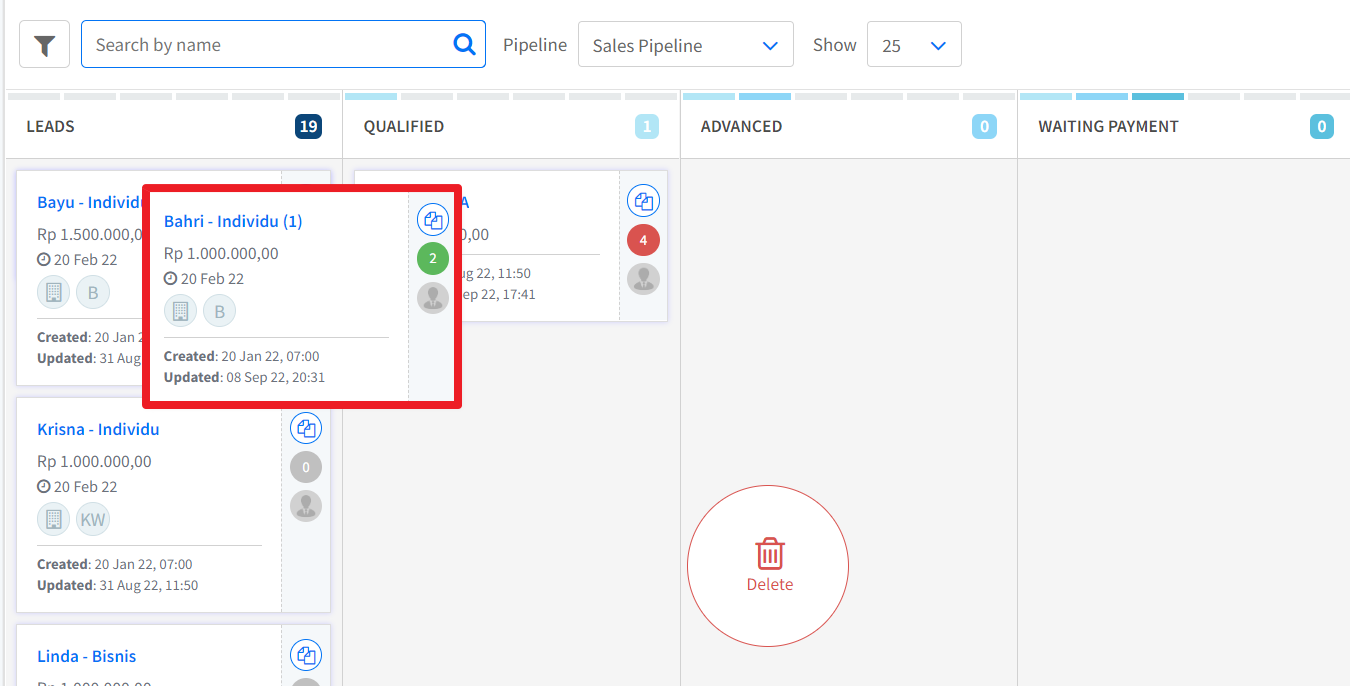Click the QUALIFIED column header
Viewport: 1350px width, 686px height.
(x=404, y=127)
